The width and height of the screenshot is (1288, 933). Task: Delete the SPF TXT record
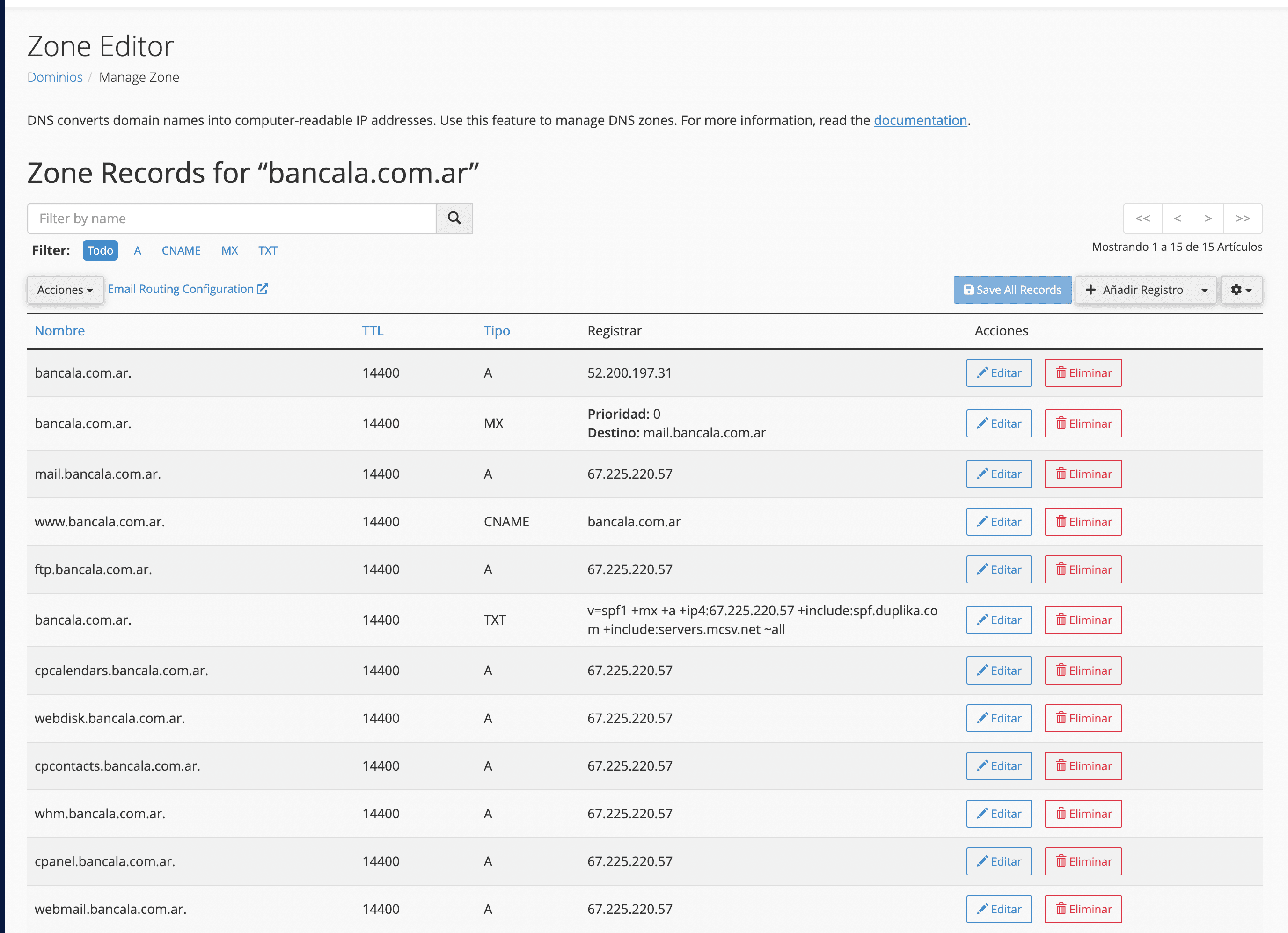tap(1083, 620)
